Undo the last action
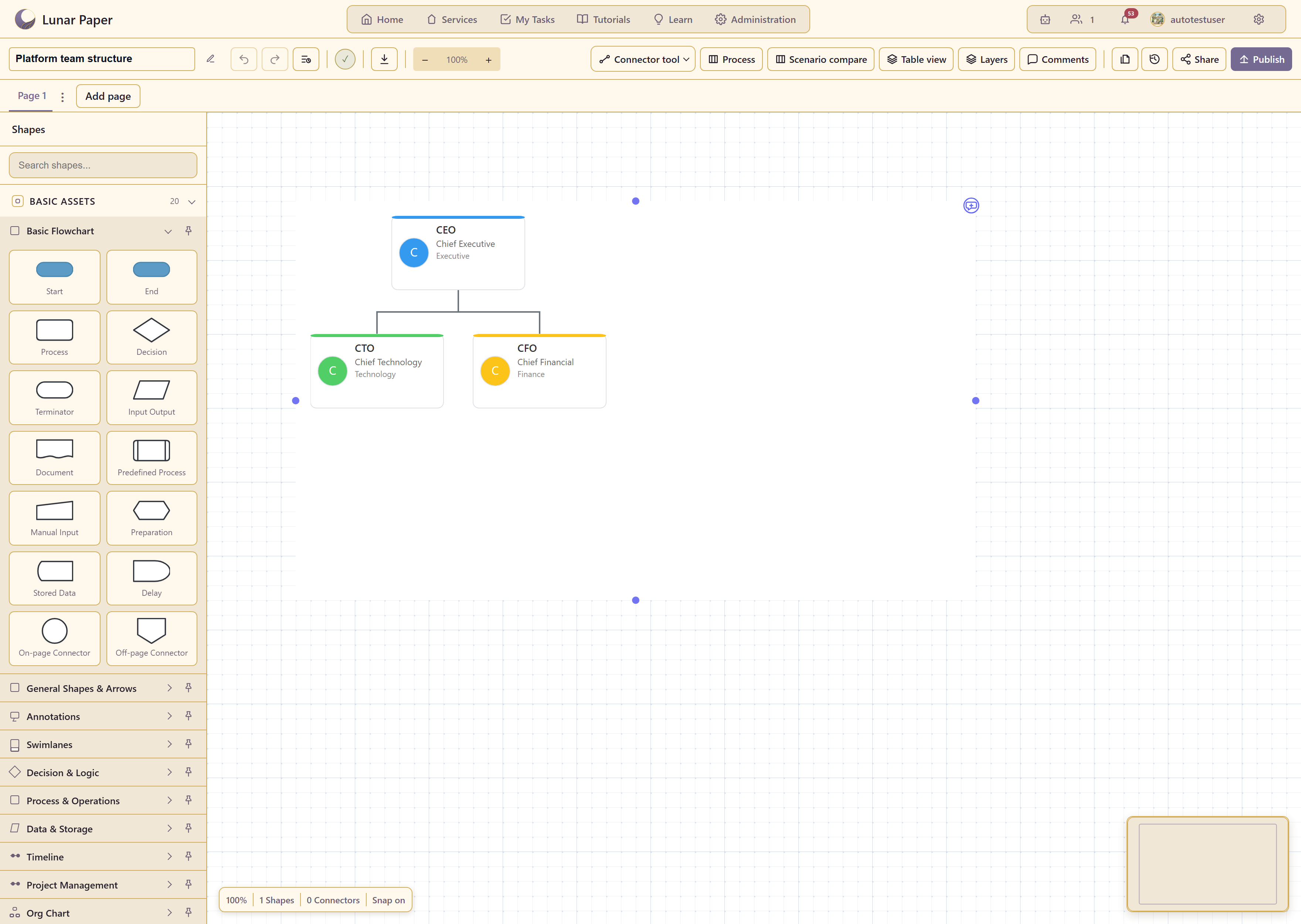Viewport: 1301px width, 924px height. click(244, 59)
